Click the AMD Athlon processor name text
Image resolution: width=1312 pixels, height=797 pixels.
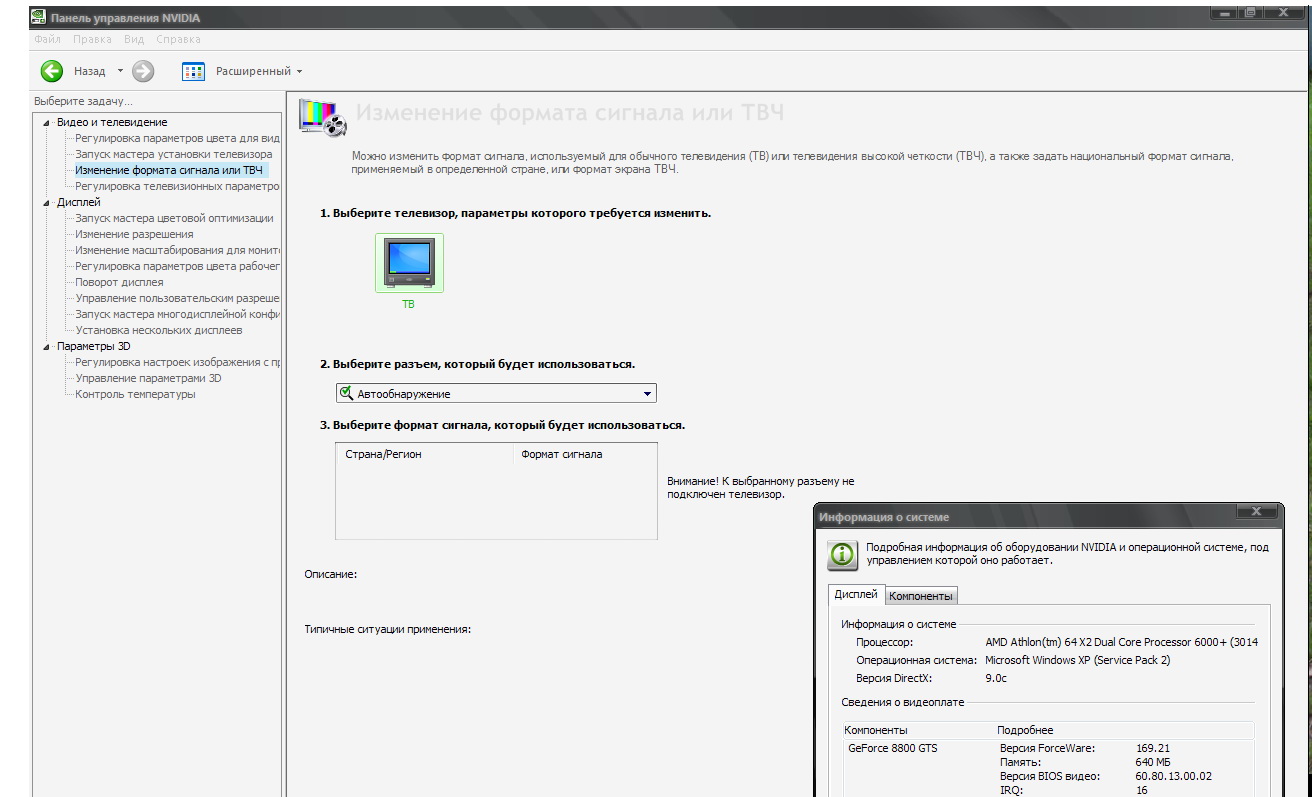[x=1122, y=642]
